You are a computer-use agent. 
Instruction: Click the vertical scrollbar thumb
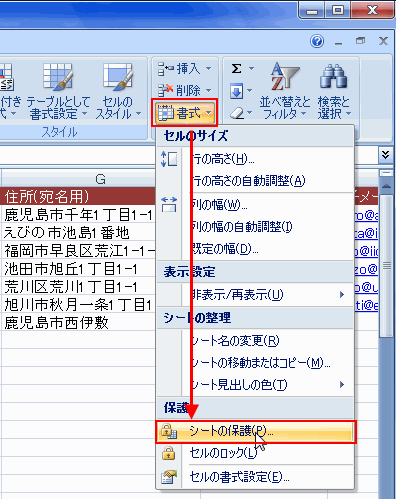(386, 266)
